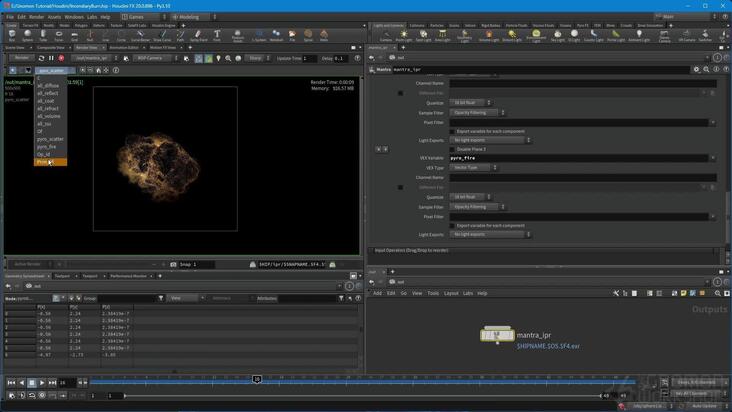Select the Spray Paint shelf tool
Viewport: 732px width, 412px height.
tap(198, 35)
